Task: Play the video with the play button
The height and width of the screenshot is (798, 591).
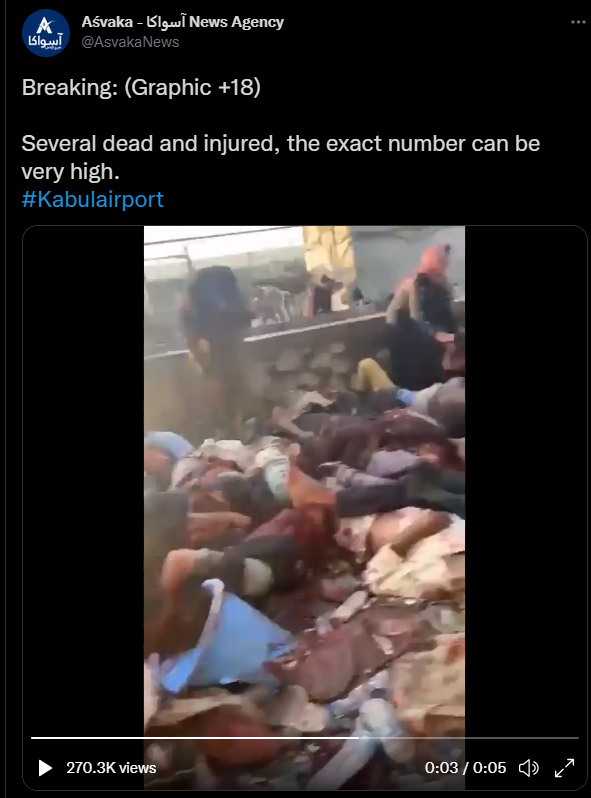Action: pyautogui.click(x=45, y=768)
